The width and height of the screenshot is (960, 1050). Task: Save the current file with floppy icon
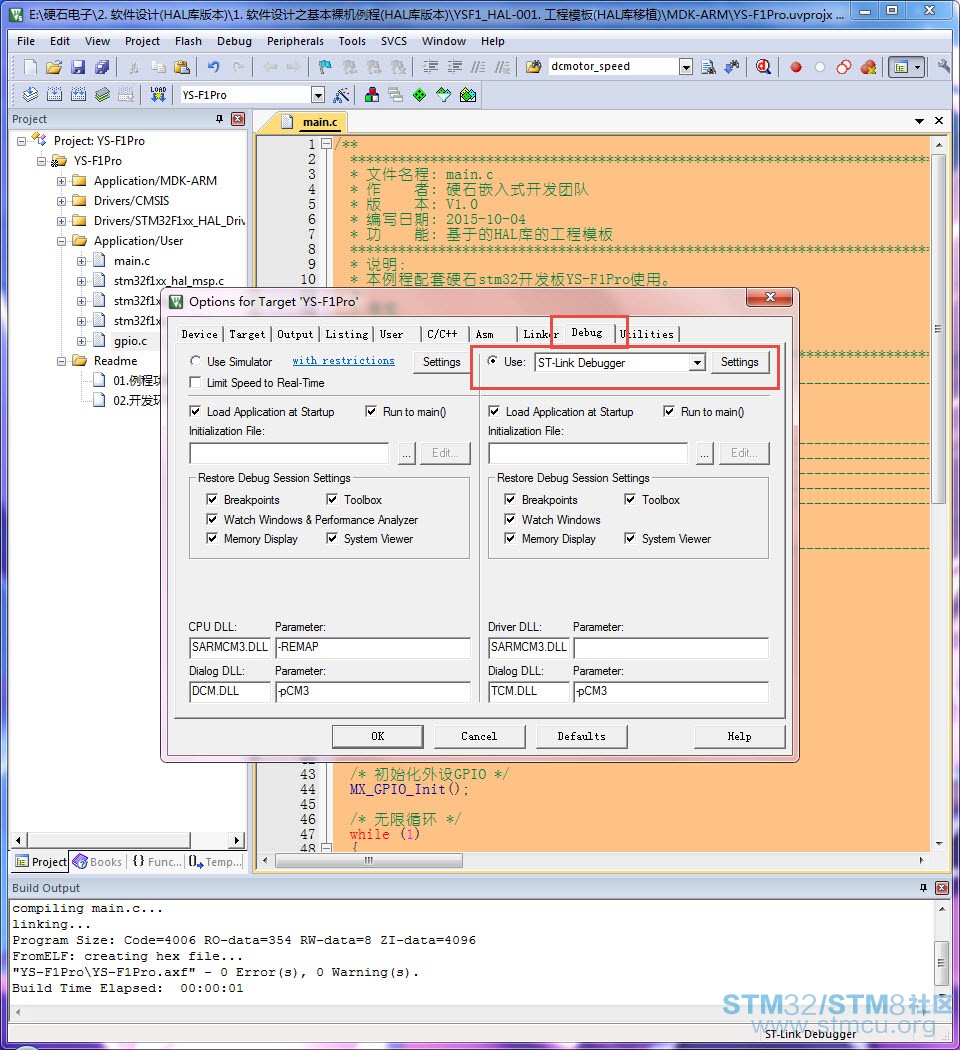point(78,66)
